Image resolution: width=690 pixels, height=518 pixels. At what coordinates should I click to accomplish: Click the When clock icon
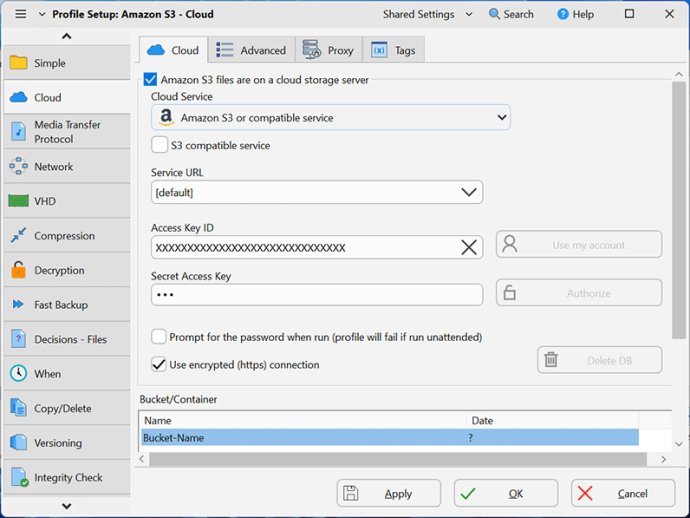pyautogui.click(x=18, y=373)
